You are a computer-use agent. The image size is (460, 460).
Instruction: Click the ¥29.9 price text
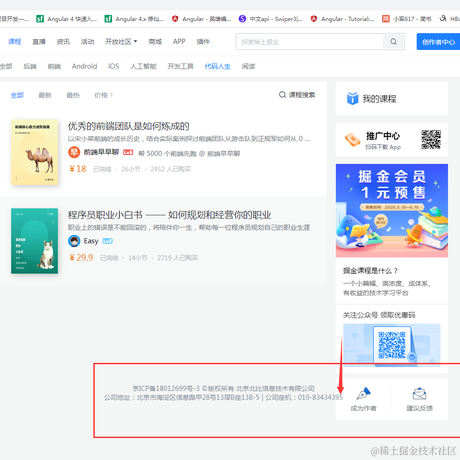81,257
